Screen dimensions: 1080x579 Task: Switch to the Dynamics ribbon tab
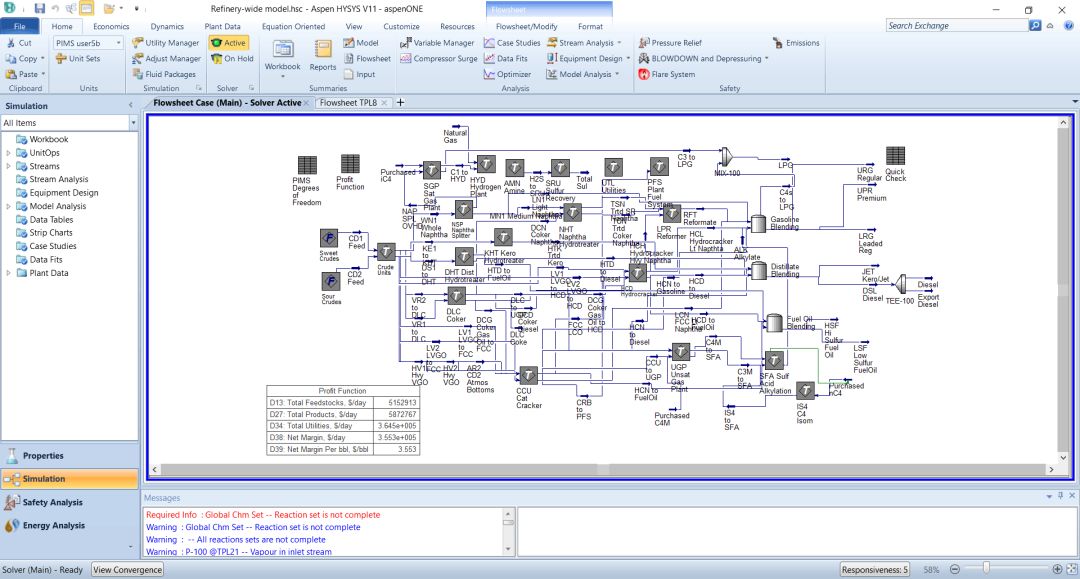tap(167, 26)
